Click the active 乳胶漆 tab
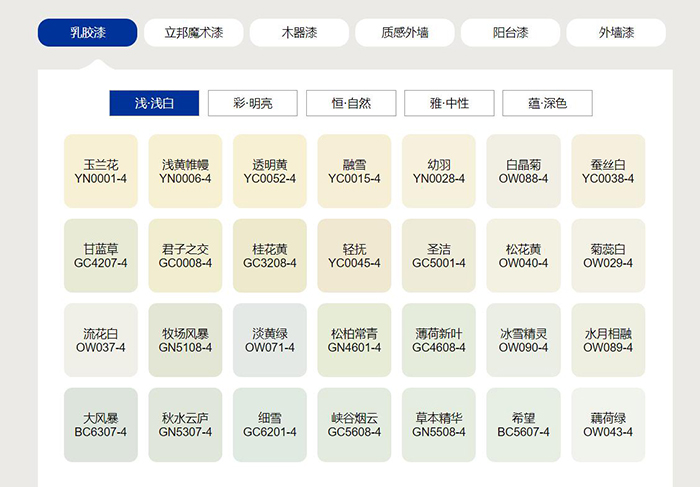Viewport: 700px width, 487px height. [x=87, y=33]
